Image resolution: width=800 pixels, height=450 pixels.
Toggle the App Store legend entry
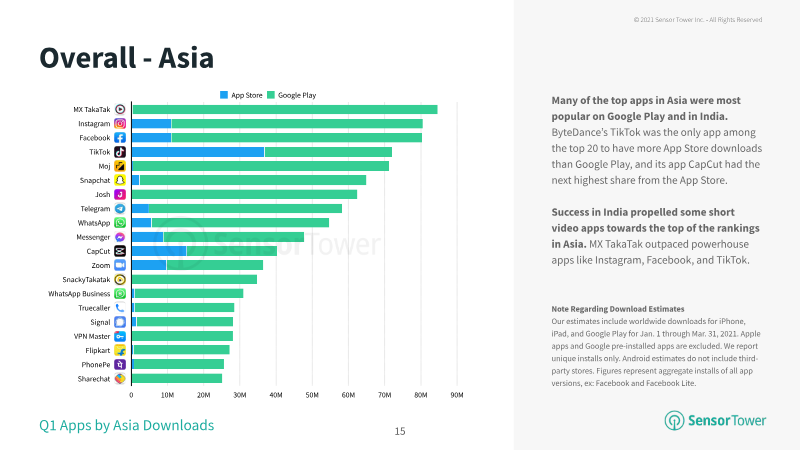[241, 95]
